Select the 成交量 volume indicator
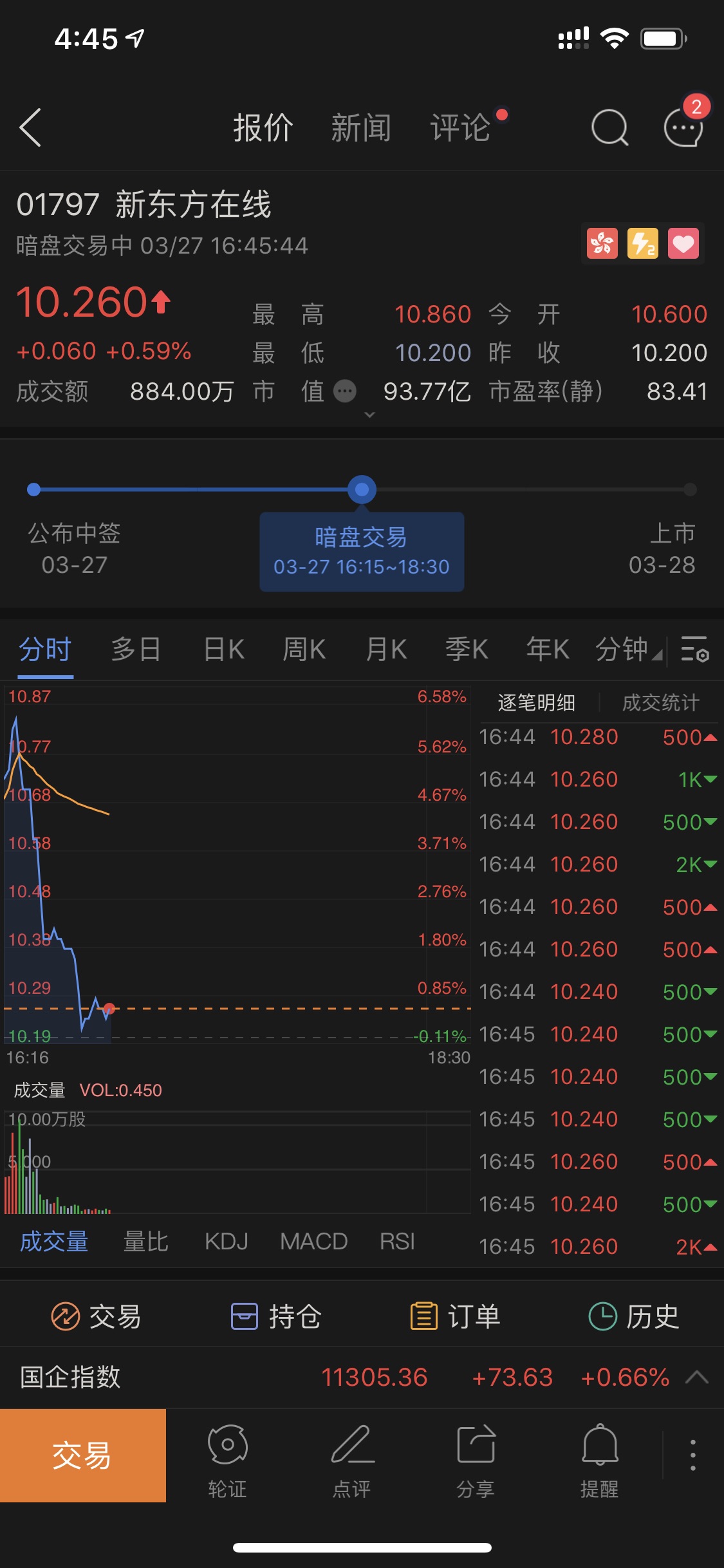724x1568 pixels. (x=53, y=1242)
